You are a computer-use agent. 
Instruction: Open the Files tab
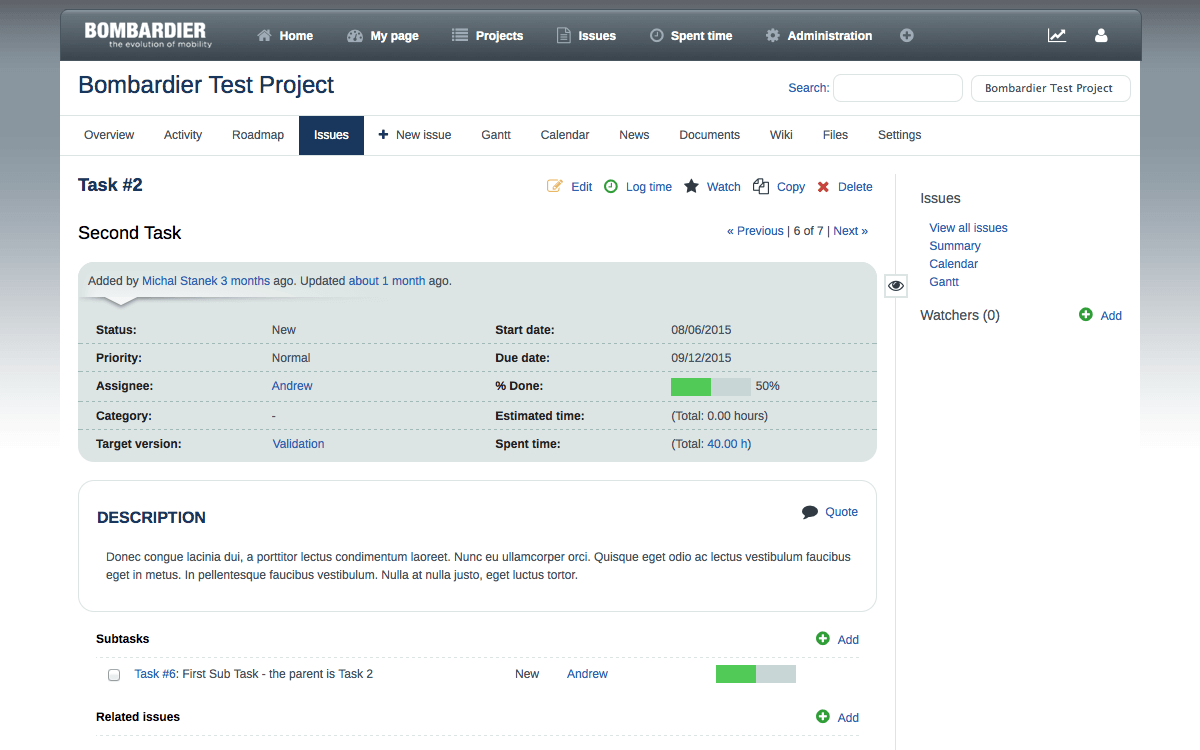835,135
